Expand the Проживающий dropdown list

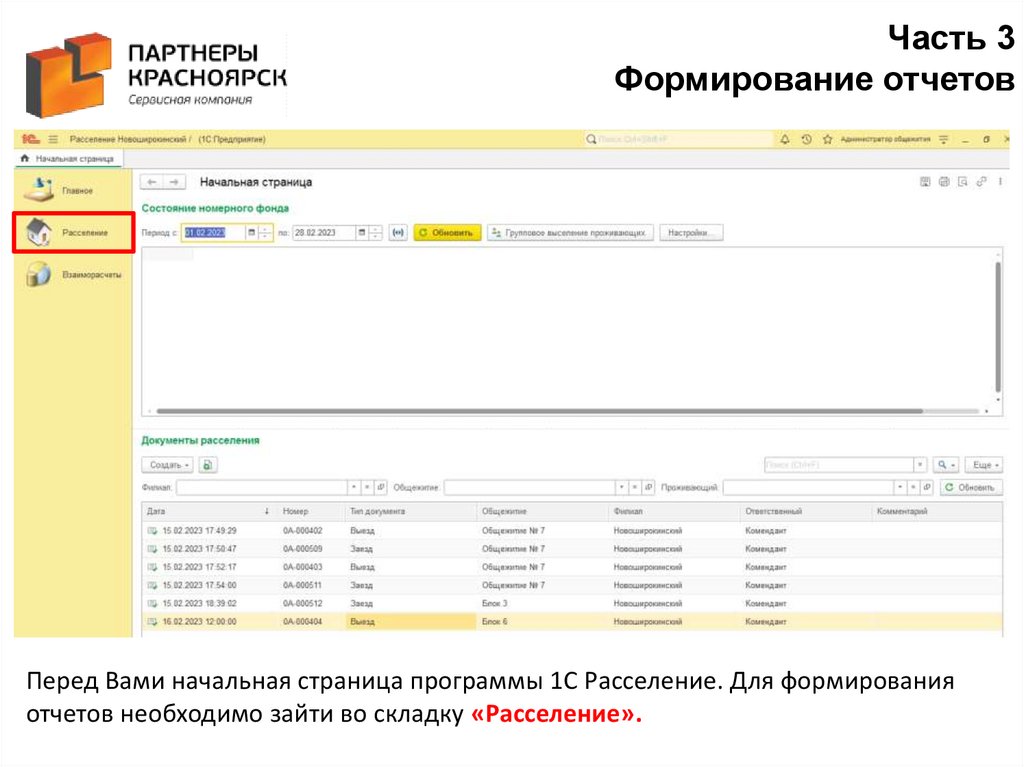[x=900, y=487]
